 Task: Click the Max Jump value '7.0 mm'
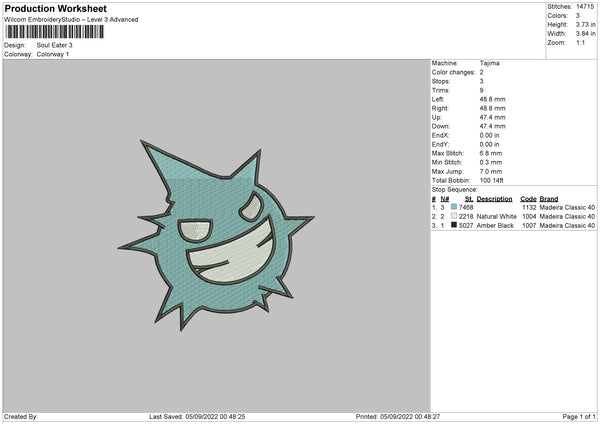pyautogui.click(x=491, y=171)
